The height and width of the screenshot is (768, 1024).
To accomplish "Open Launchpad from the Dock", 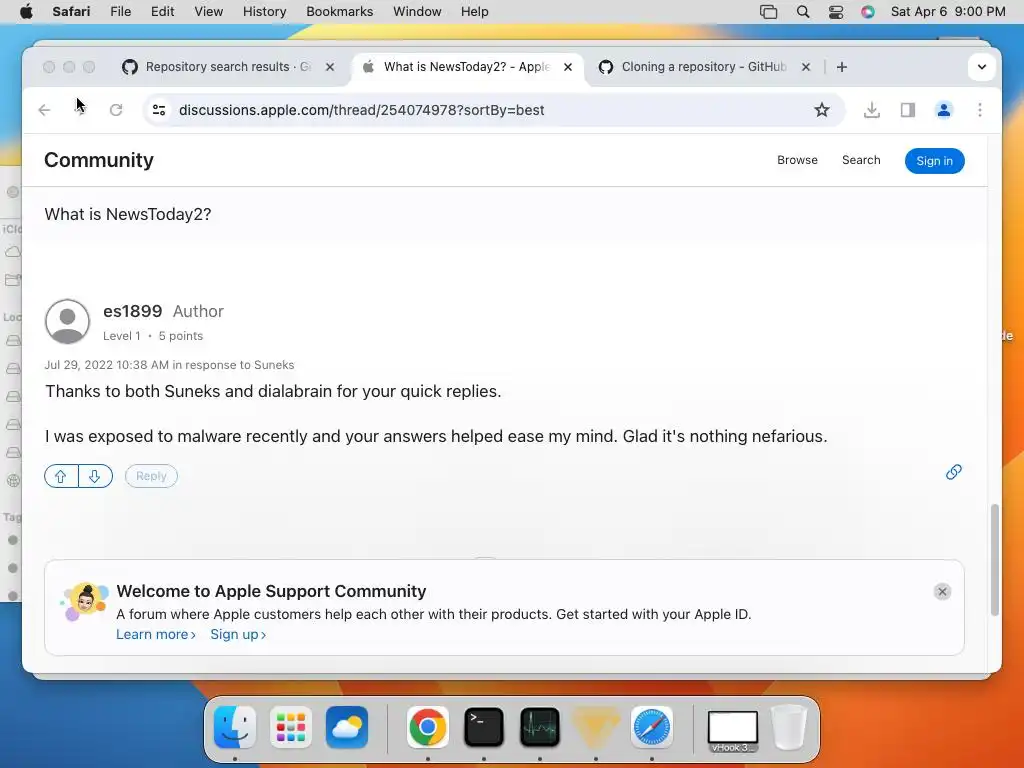I will coord(291,727).
